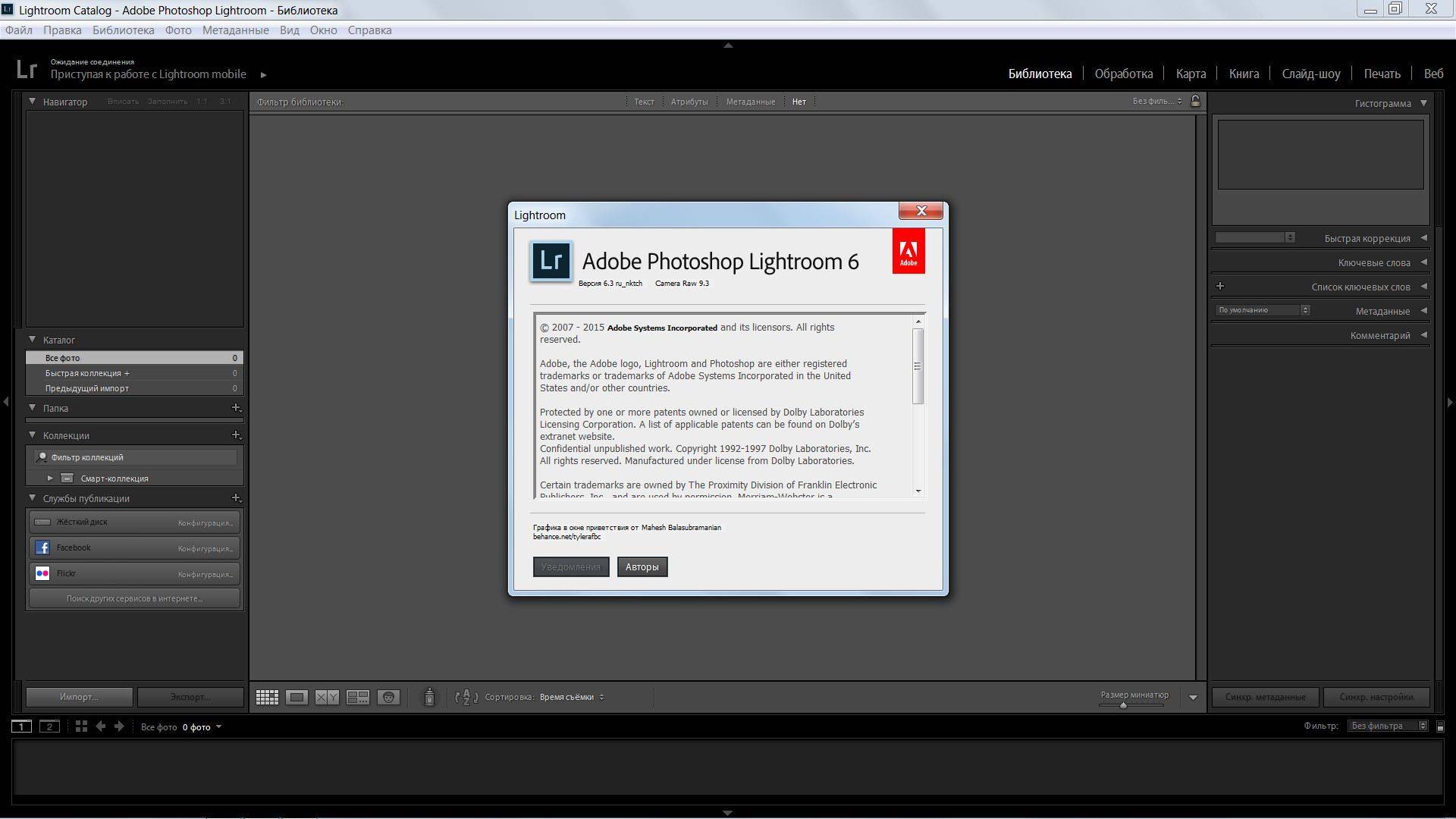The image size is (1456, 819).
Task: Expand the Keywording panel
Action: pos(1423,262)
